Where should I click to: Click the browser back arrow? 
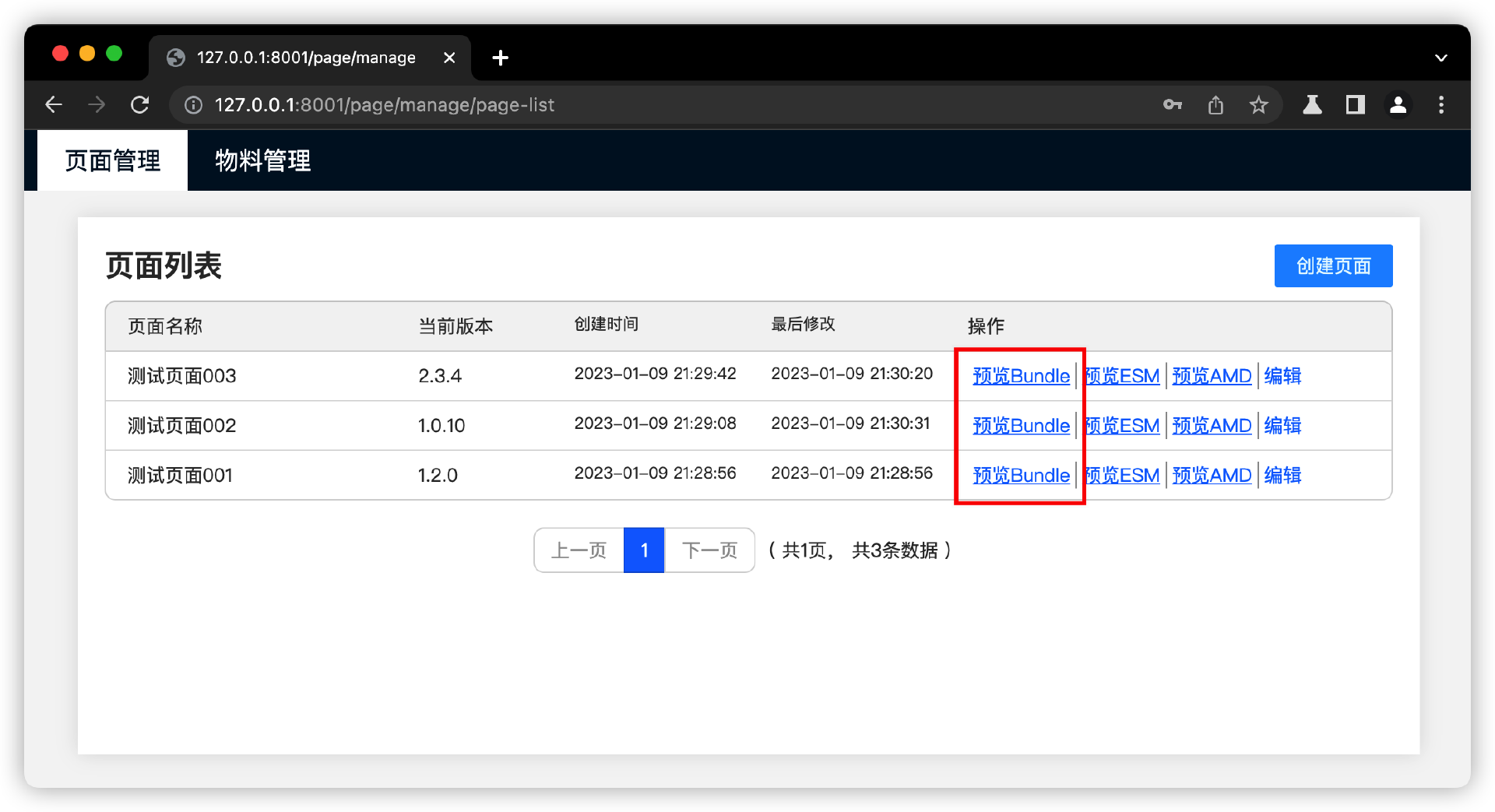point(54,105)
